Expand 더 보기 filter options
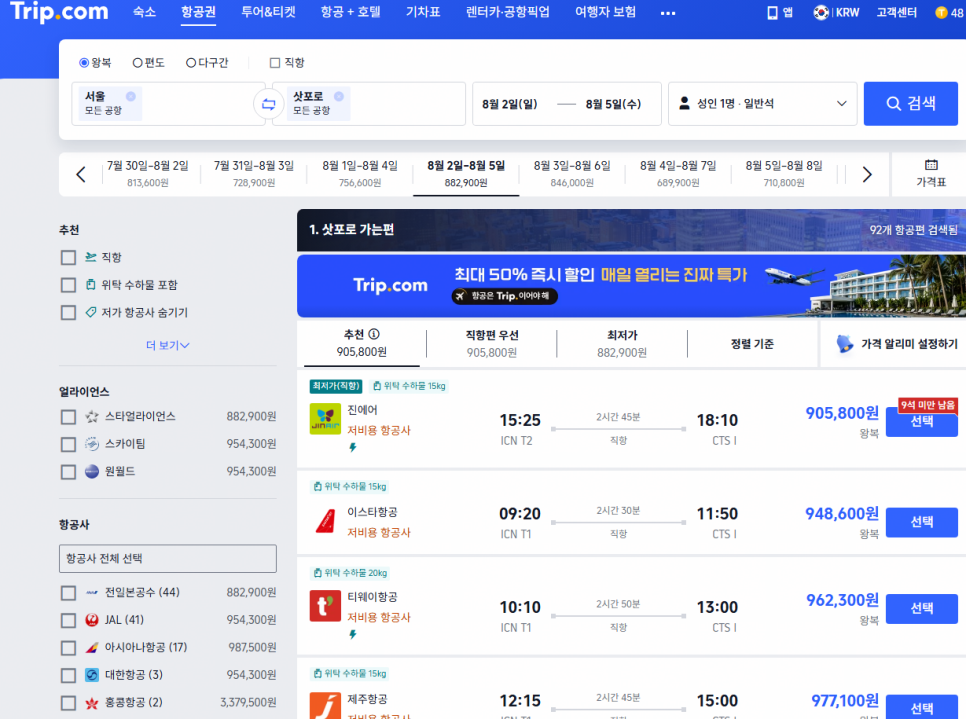Viewport: 966px width, 719px height. tap(168, 345)
